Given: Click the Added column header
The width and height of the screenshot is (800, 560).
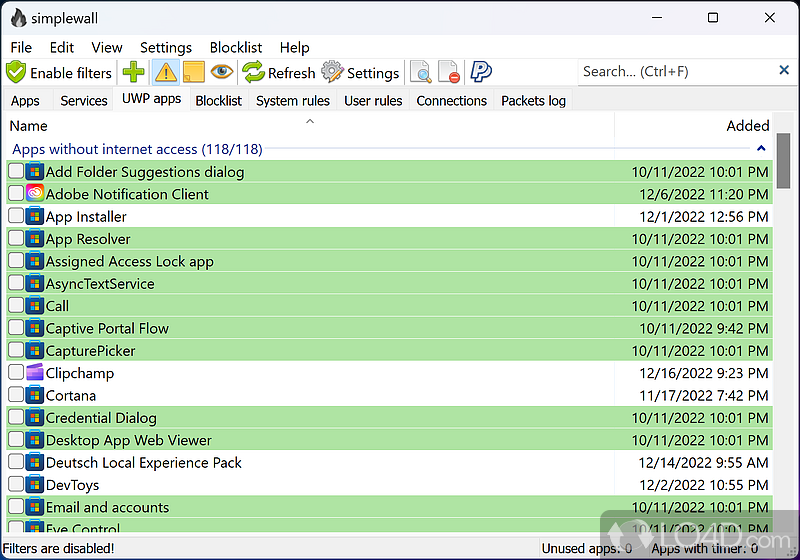Looking at the screenshot, I should [694, 125].
